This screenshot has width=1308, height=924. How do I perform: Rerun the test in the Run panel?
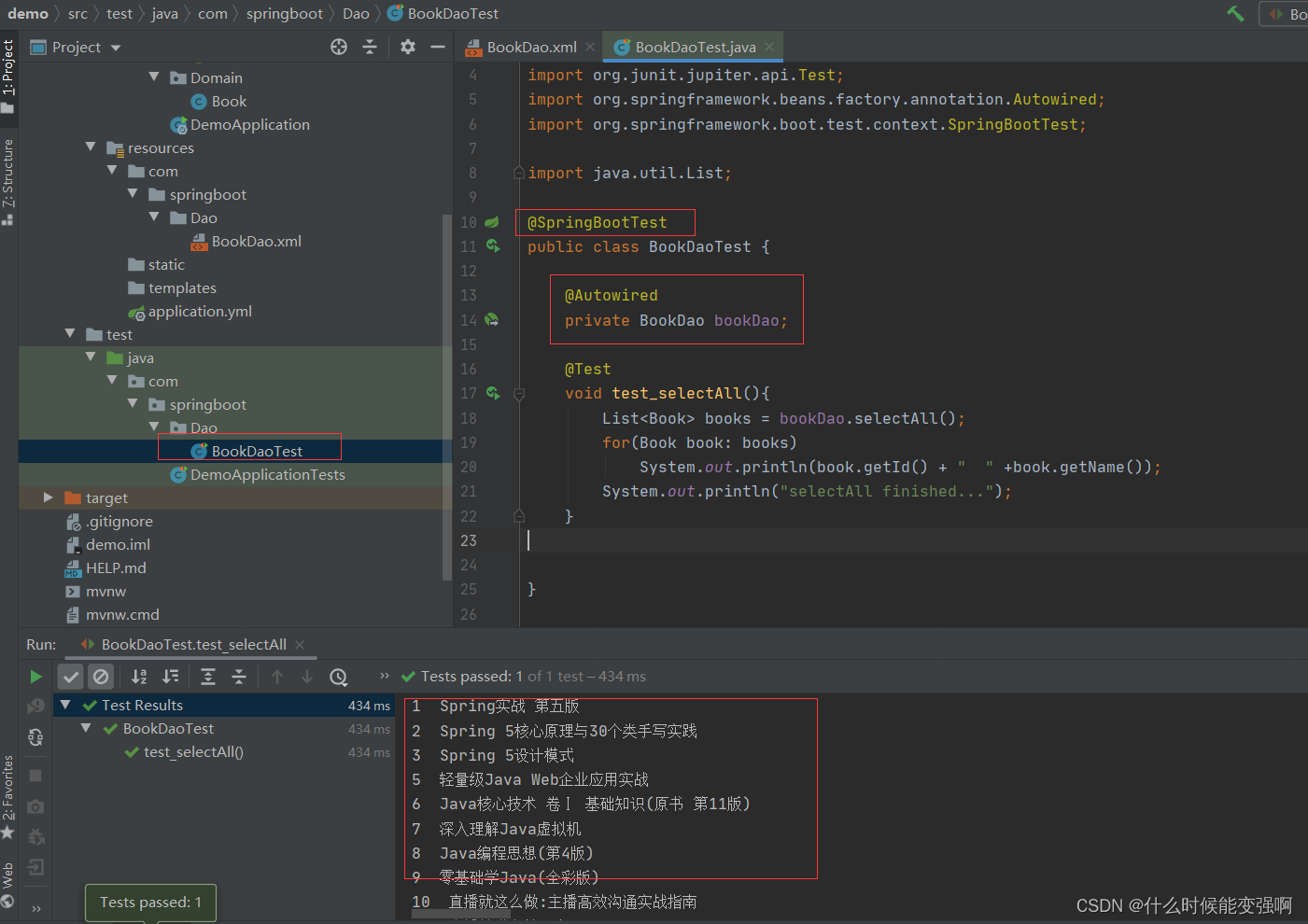37,677
